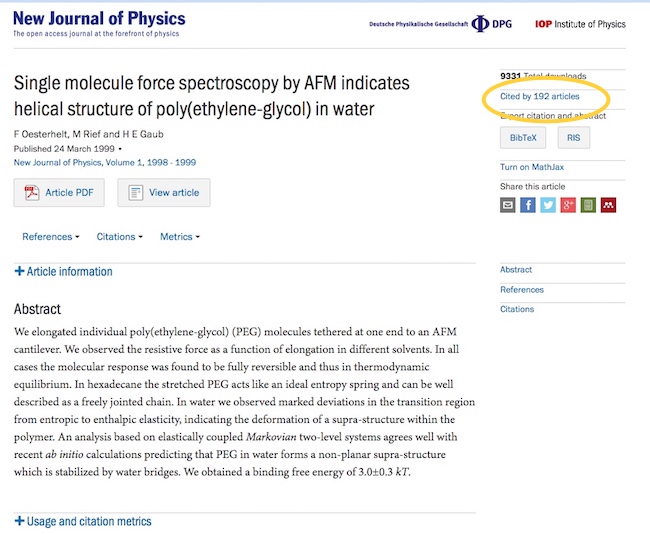The height and width of the screenshot is (534, 650).
Task: Jump to Abstract in sidebar navigation
Action: pos(516,270)
